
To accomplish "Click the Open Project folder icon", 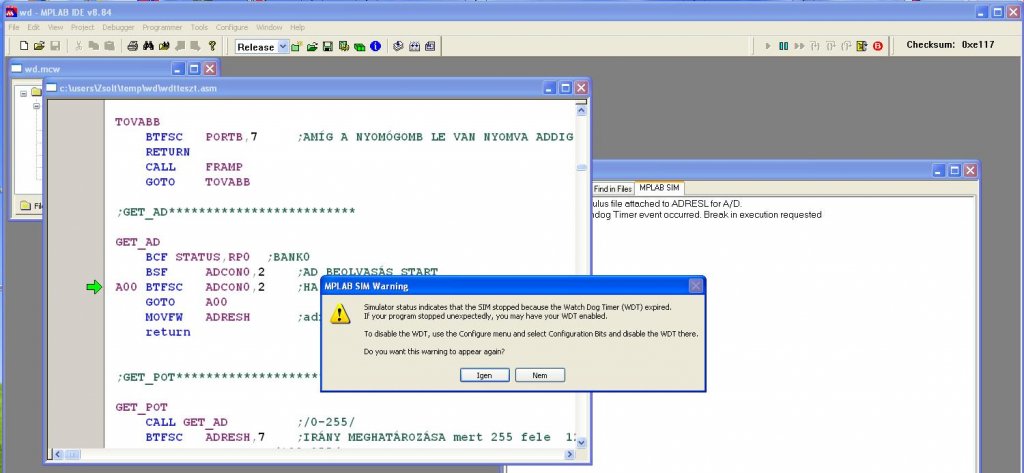I will coord(312,46).
